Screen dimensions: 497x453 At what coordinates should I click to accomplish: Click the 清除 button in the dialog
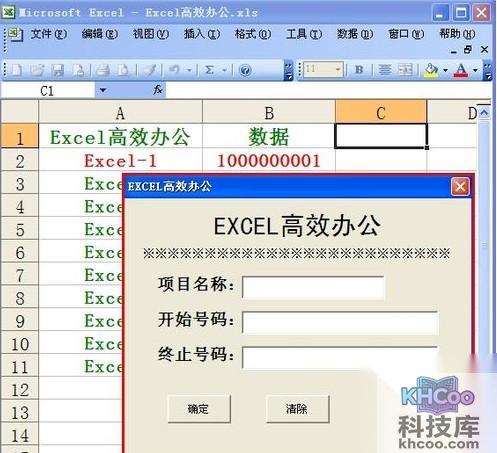297,409
